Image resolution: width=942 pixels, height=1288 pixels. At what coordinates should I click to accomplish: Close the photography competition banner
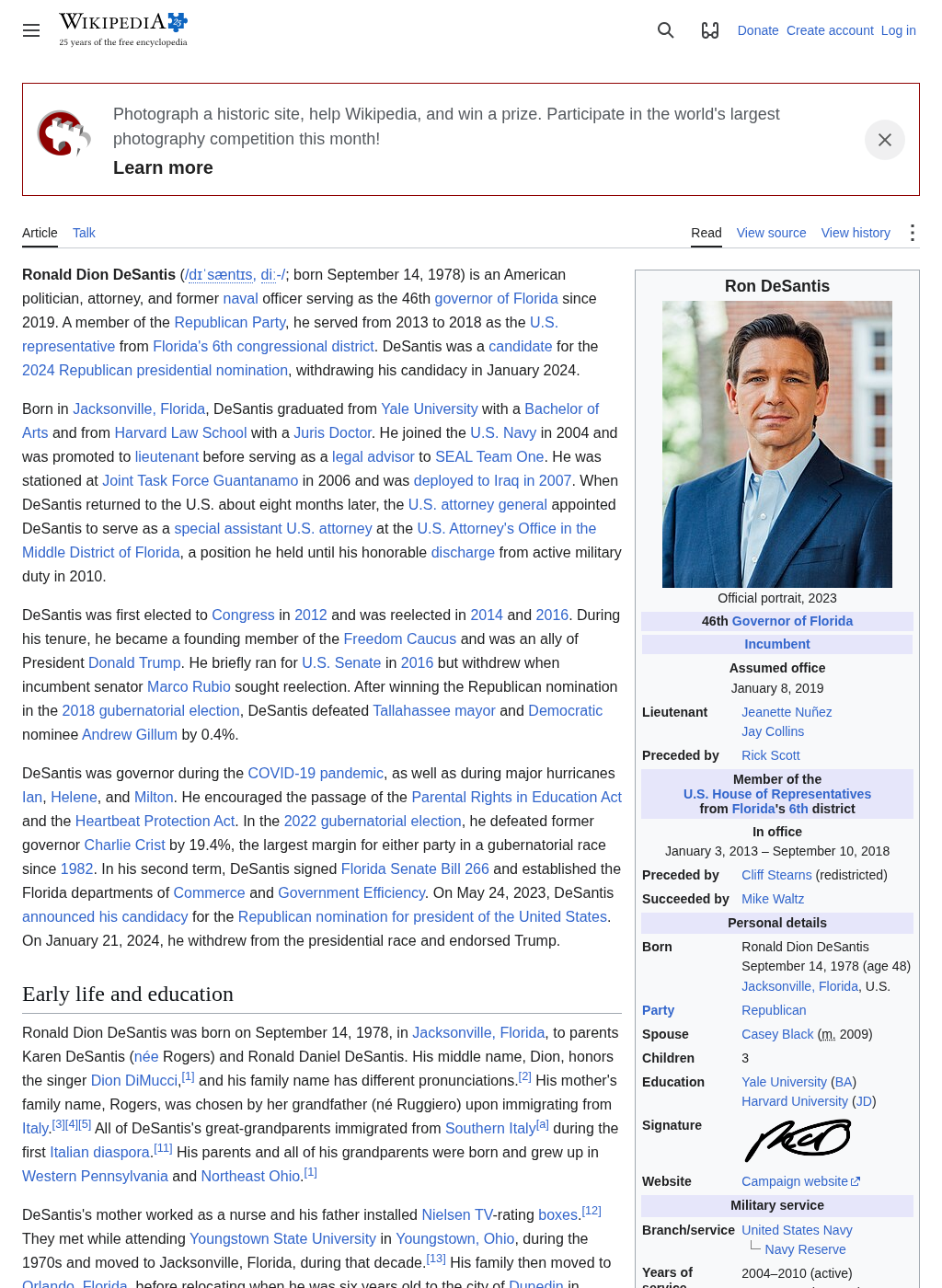[885, 140]
